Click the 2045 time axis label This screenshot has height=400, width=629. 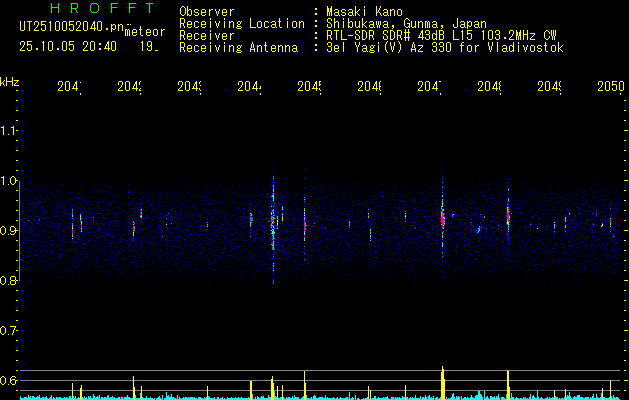[310, 86]
